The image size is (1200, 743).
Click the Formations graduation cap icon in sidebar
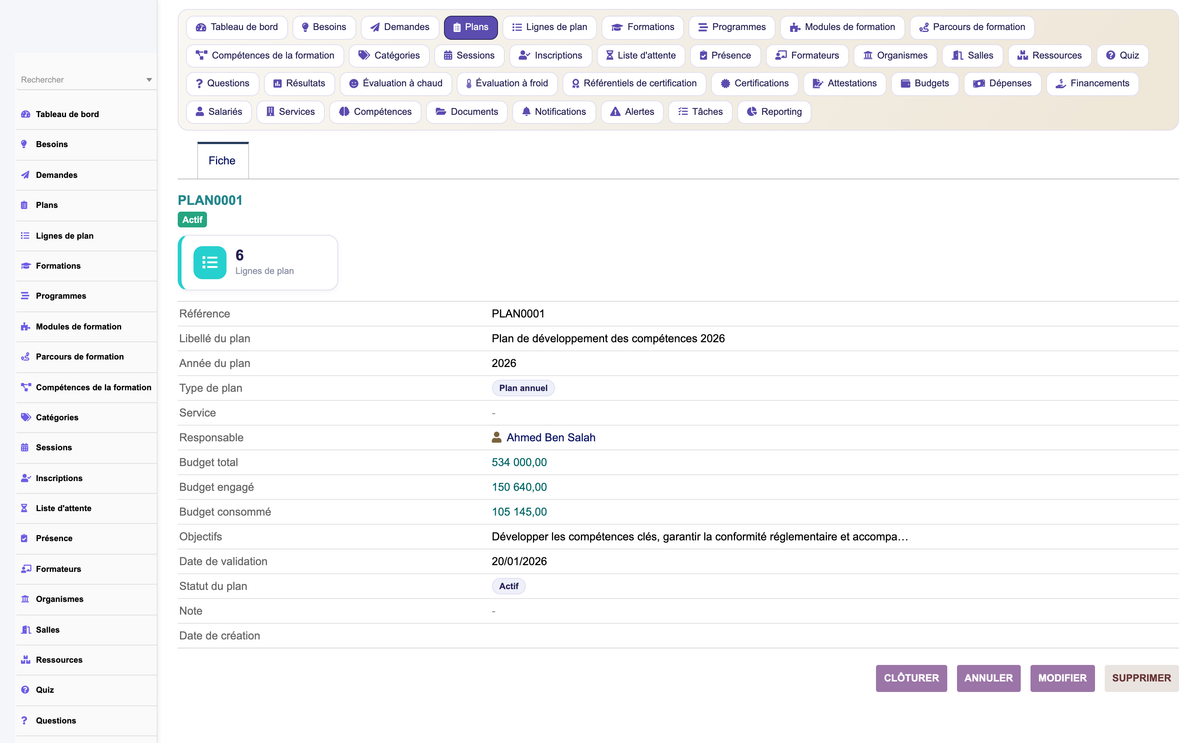click(25, 266)
